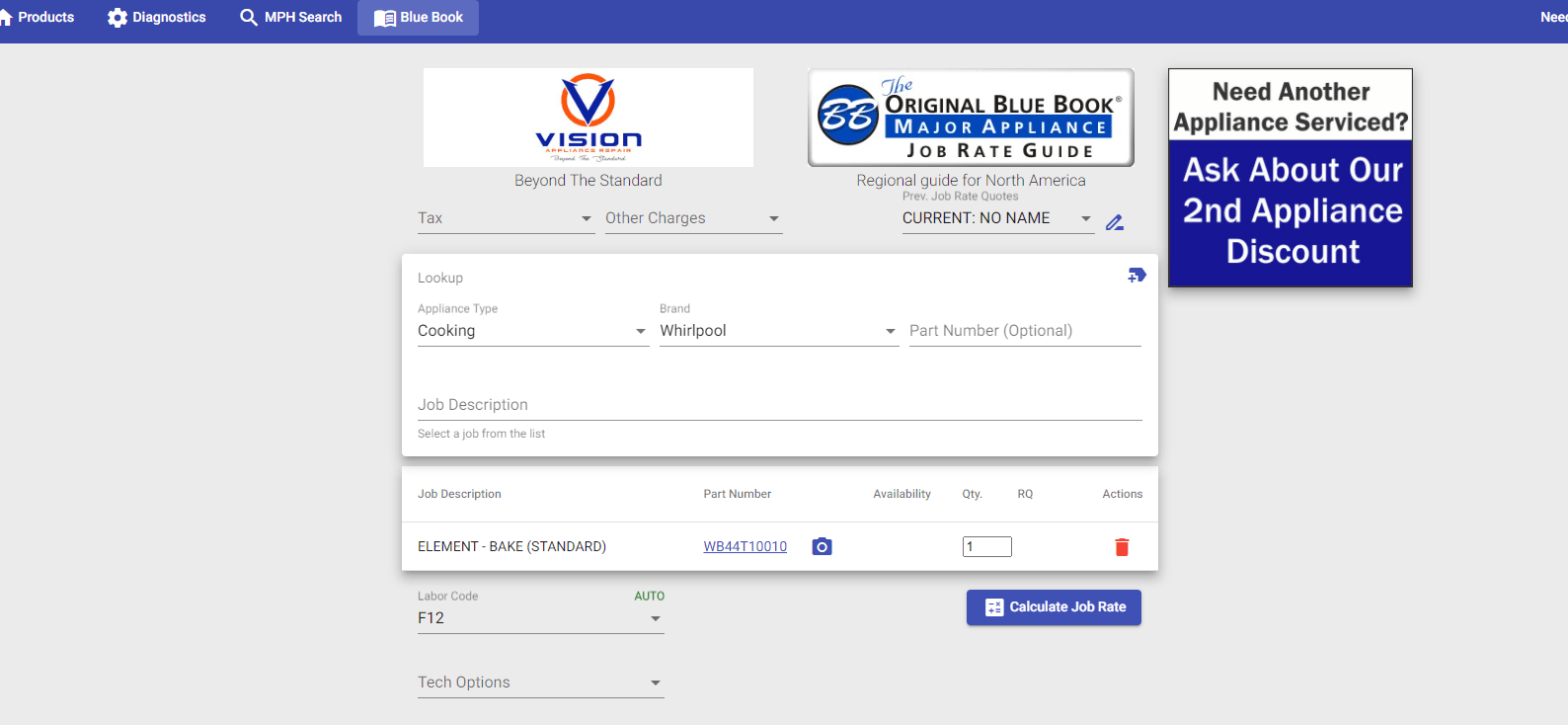The image size is (1568, 725).
Task: Click the green AUTO label
Action: pyautogui.click(x=650, y=597)
